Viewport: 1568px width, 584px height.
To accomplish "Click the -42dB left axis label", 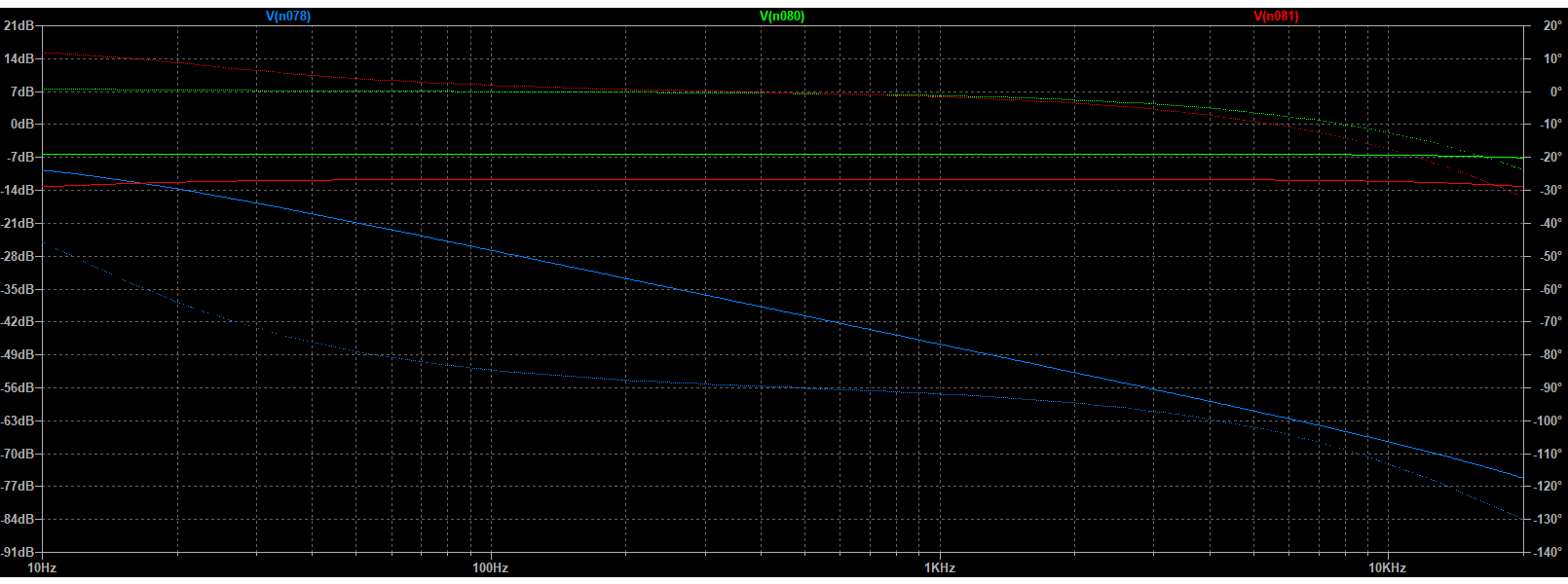I will pyautogui.click(x=19, y=322).
